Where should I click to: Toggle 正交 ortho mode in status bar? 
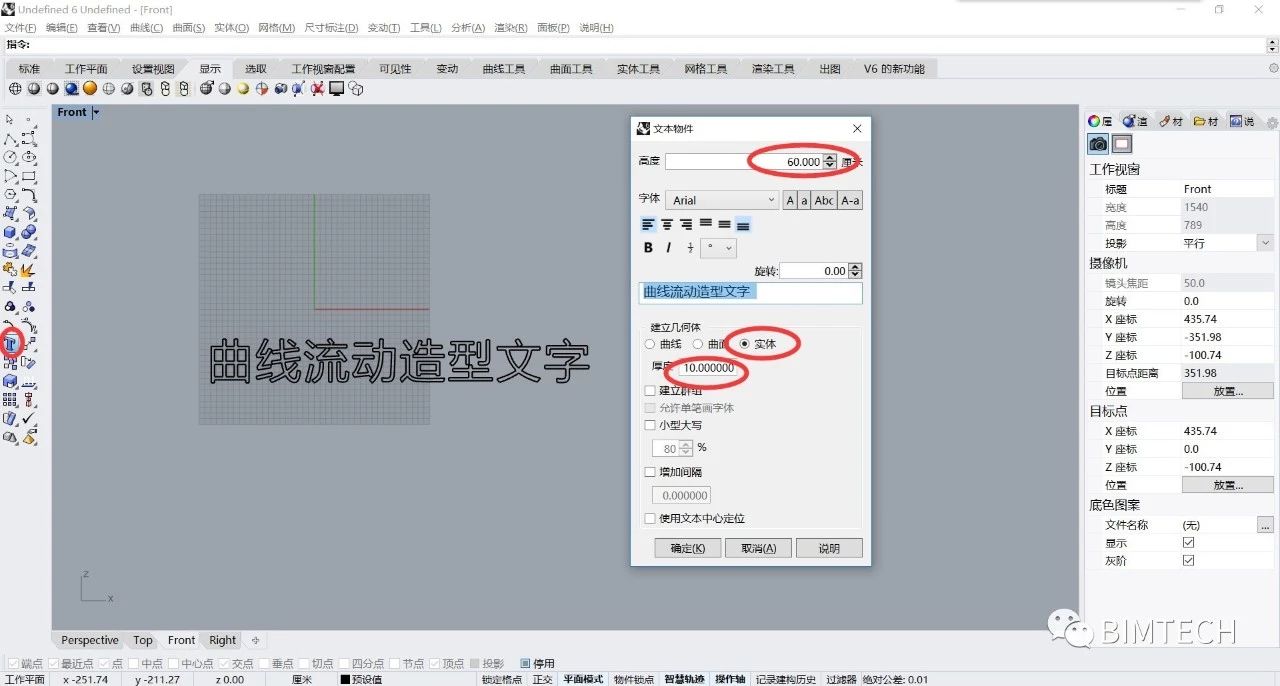click(x=542, y=679)
